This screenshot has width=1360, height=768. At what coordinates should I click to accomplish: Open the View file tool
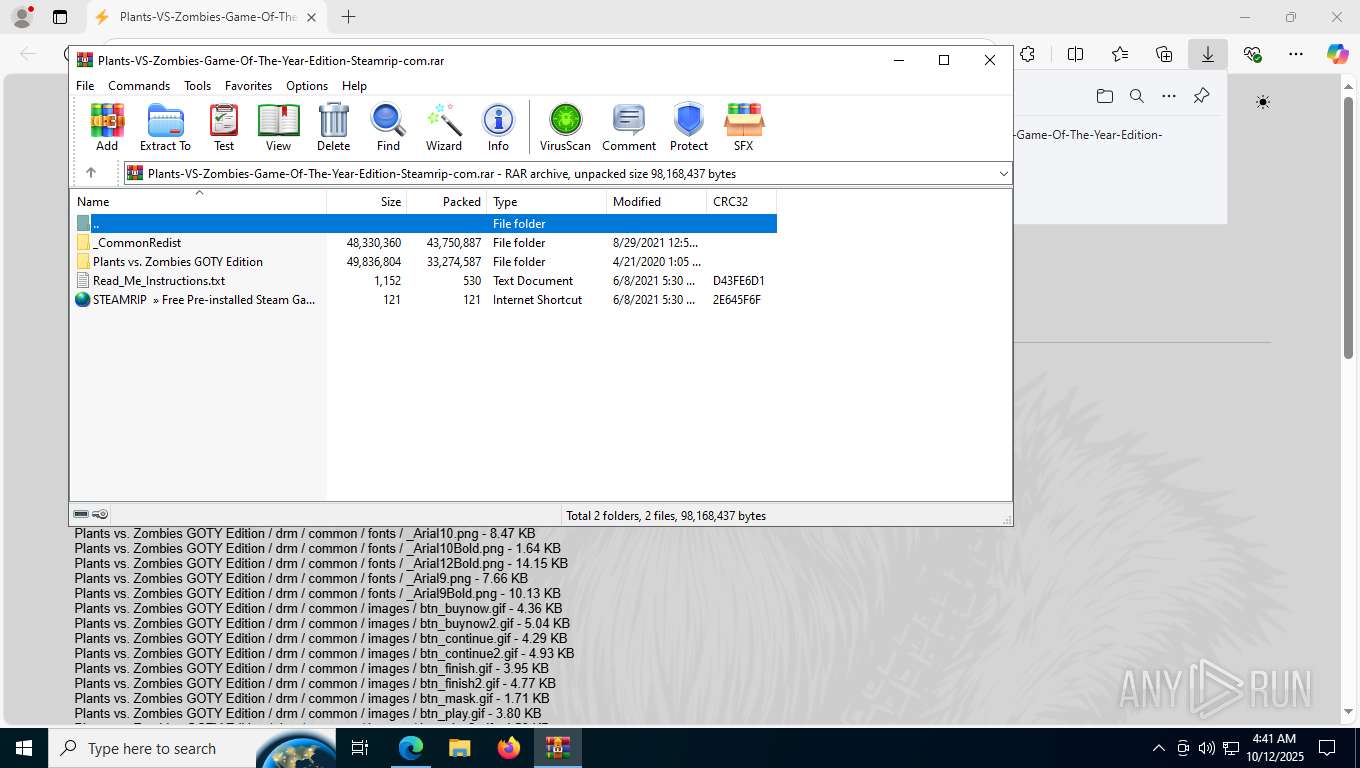coord(278,127)
